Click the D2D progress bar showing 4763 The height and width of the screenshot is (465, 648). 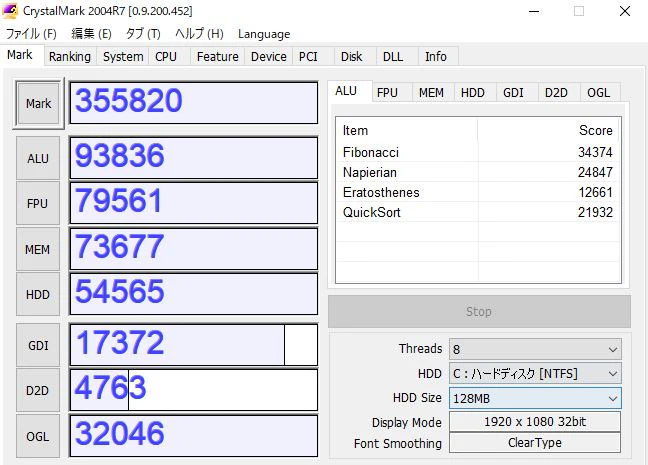[x=194, y=390]
